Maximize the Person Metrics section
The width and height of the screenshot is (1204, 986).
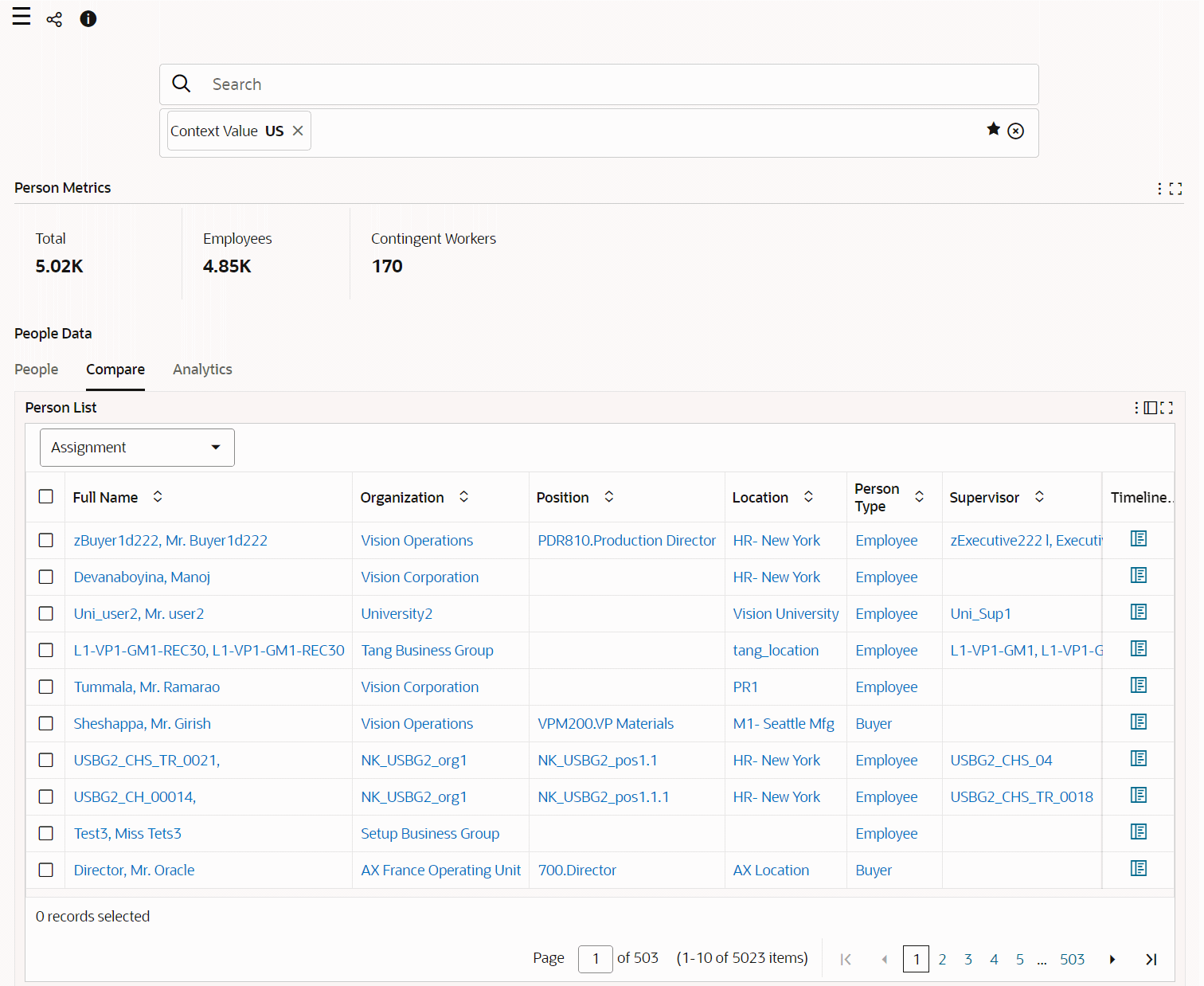(x=1175, y=189)
